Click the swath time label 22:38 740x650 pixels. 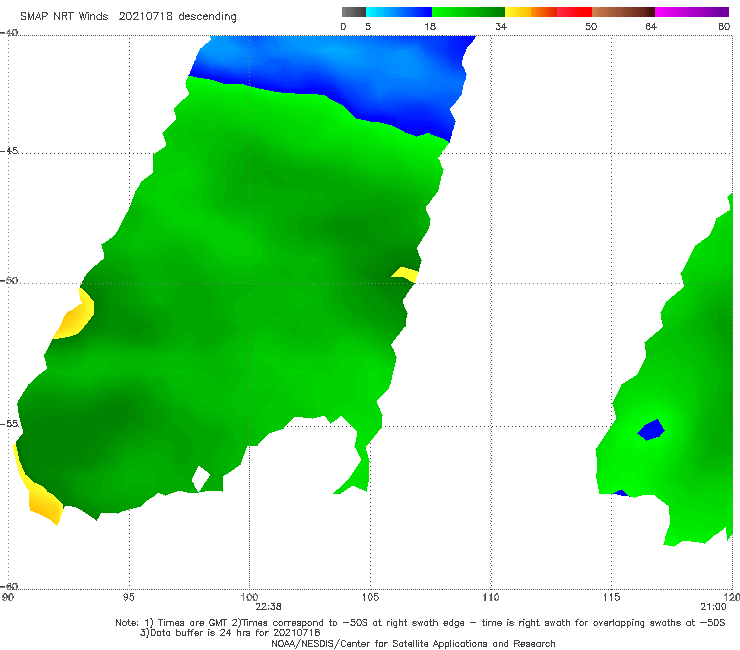(269, 607)
